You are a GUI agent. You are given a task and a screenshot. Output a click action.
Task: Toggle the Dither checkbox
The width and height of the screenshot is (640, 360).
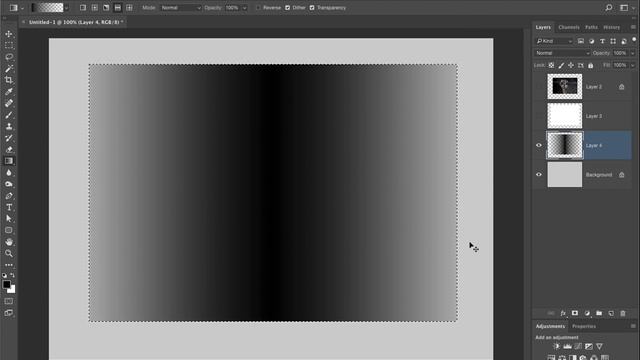[x=287, y=8]
